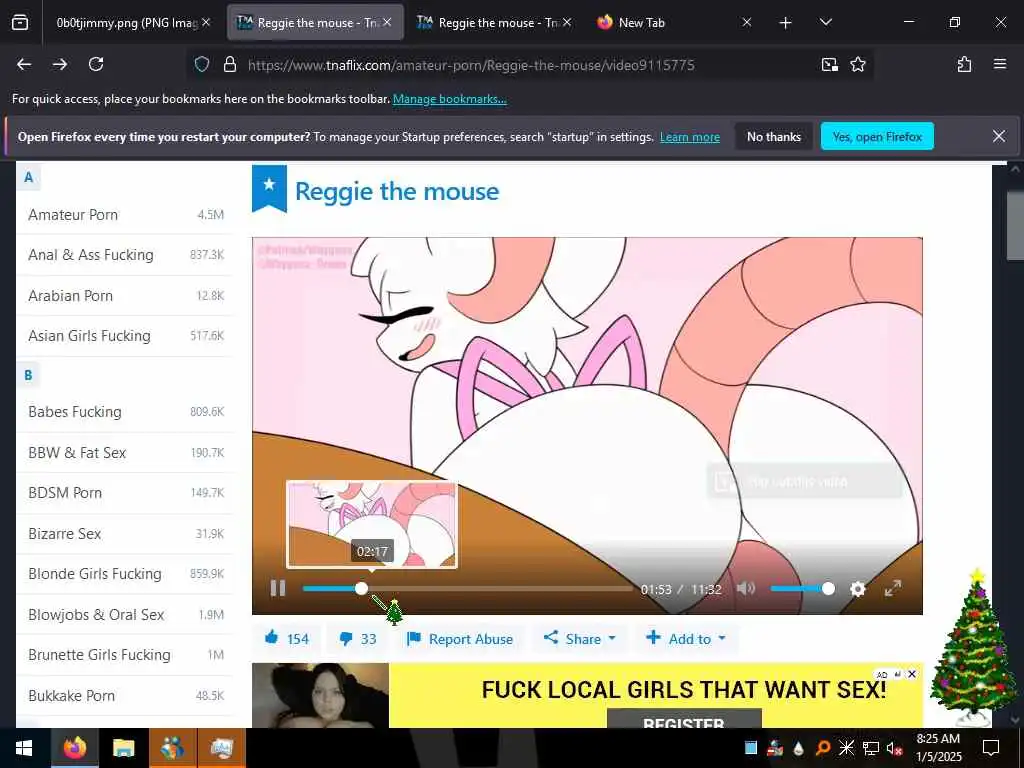Click the Firefox taskbar icon
This screenshot has height=768, width=1024.
74,748
